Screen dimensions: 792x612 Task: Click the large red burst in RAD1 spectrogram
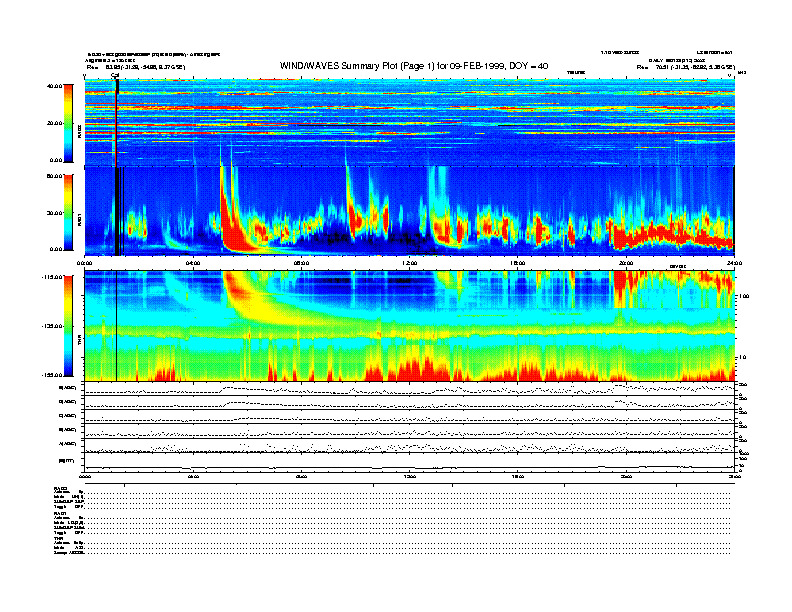coord(232,227)
